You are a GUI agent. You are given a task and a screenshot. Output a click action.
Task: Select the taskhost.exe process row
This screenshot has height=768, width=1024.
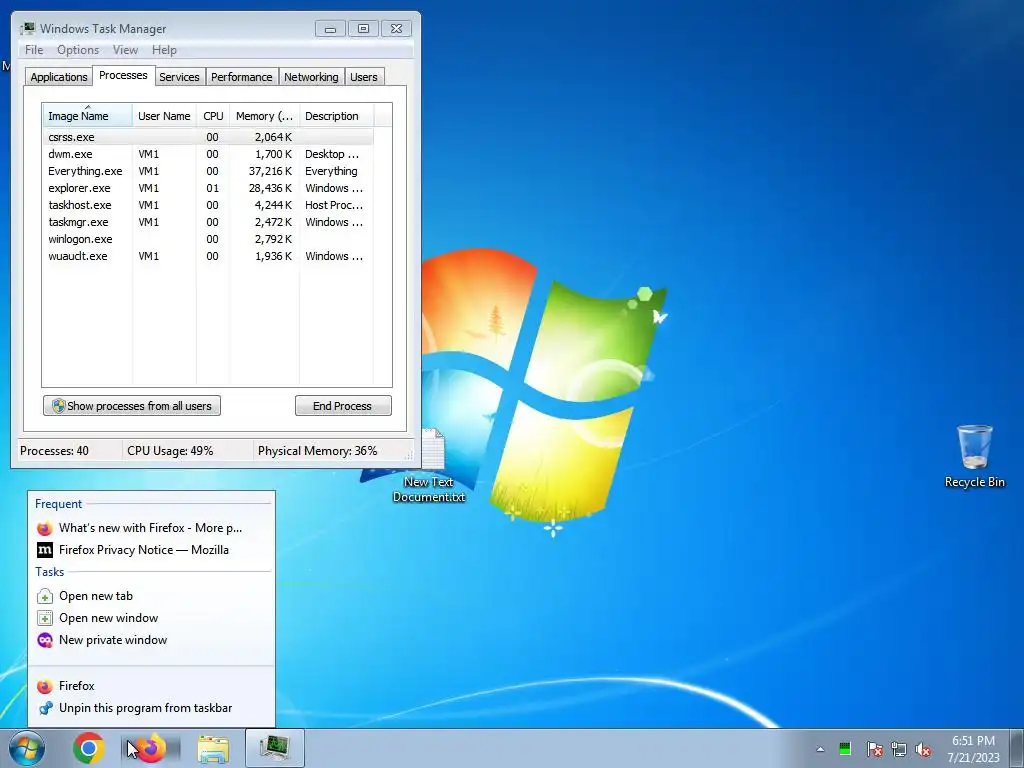tap(208, 205)
